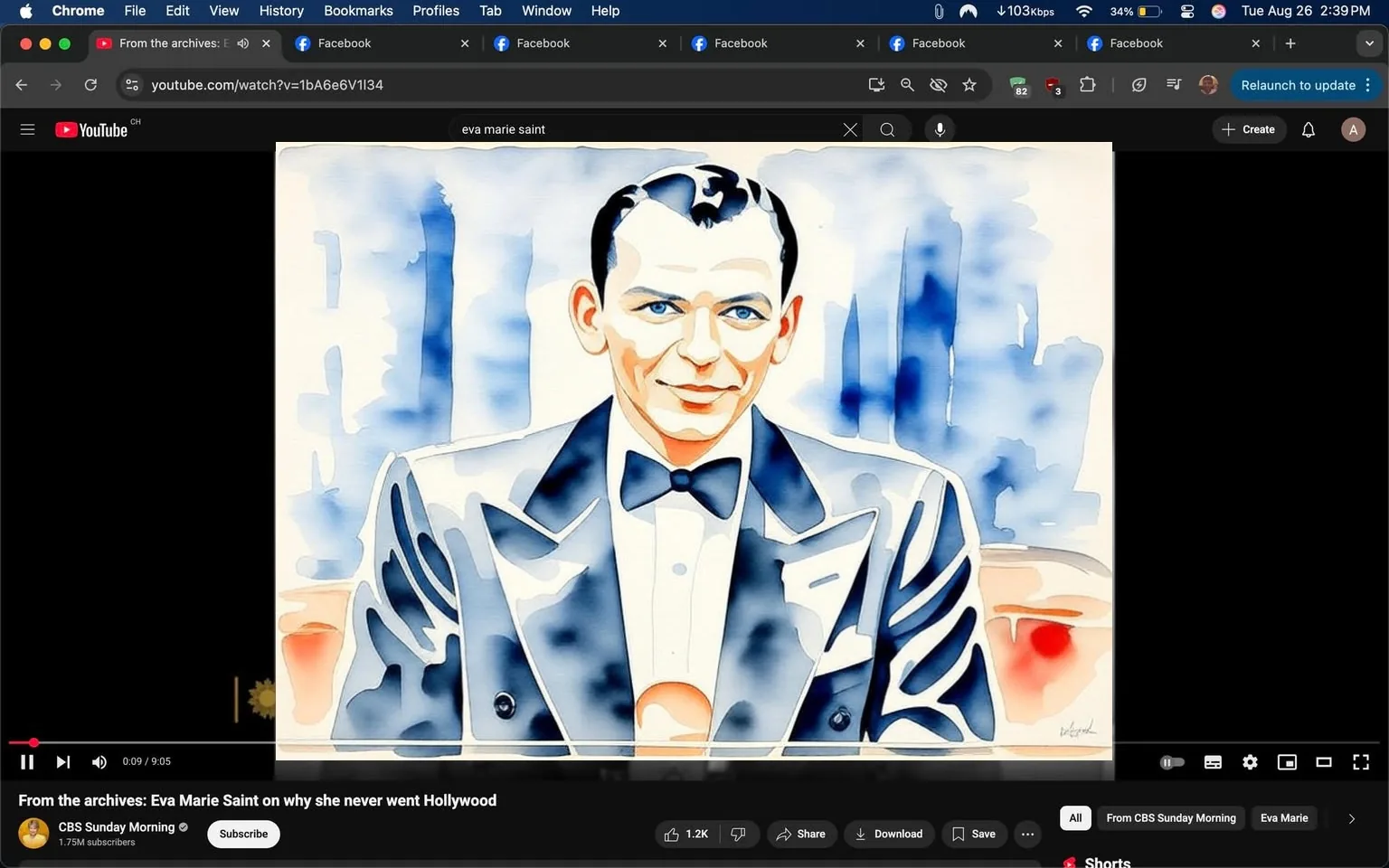Switch to miniplayer mode
This screenshot has width=1389, height=868.
click(x=1287, y=761)
